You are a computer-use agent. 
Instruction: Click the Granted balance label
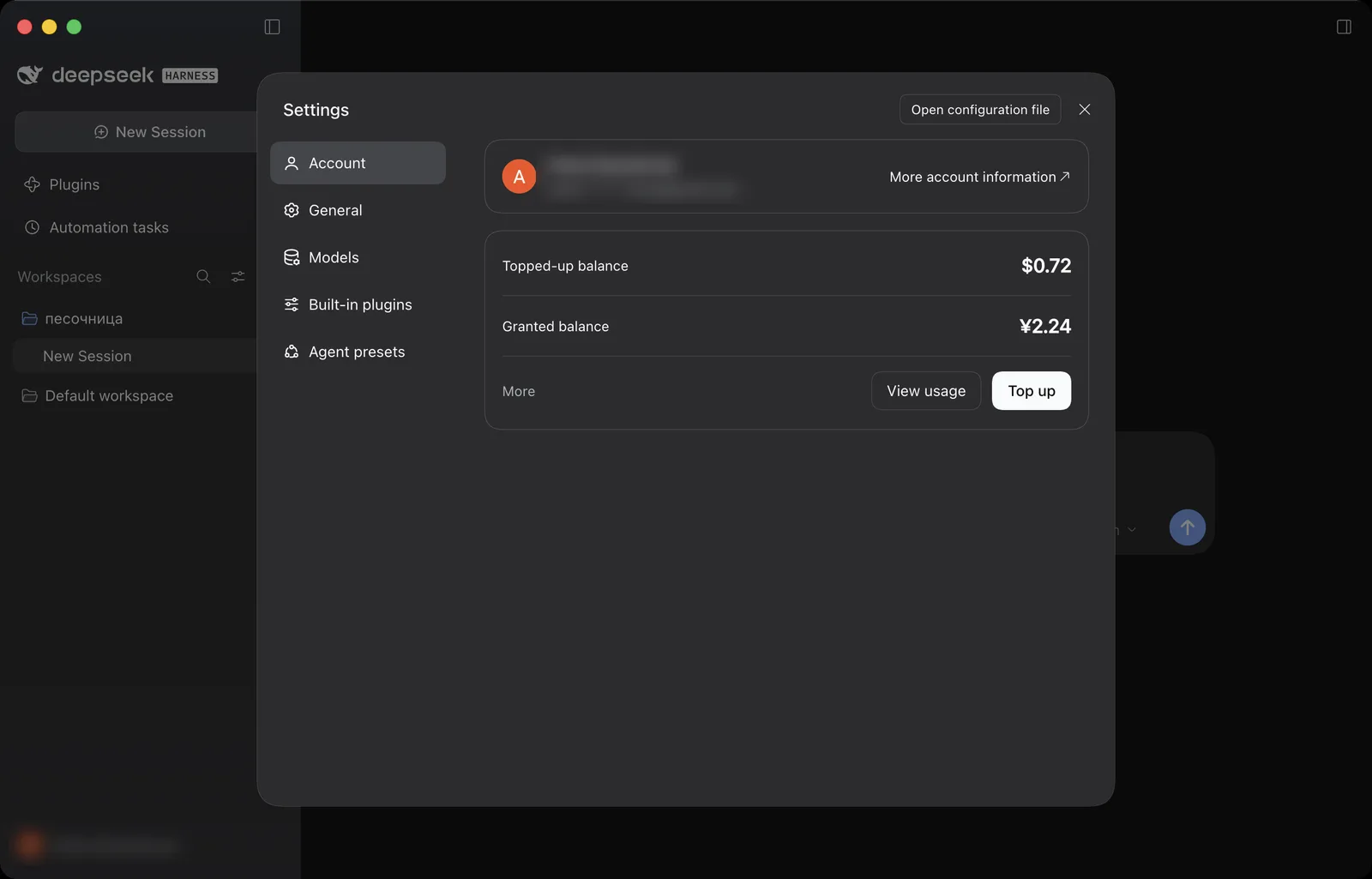(x=556, y=327)
